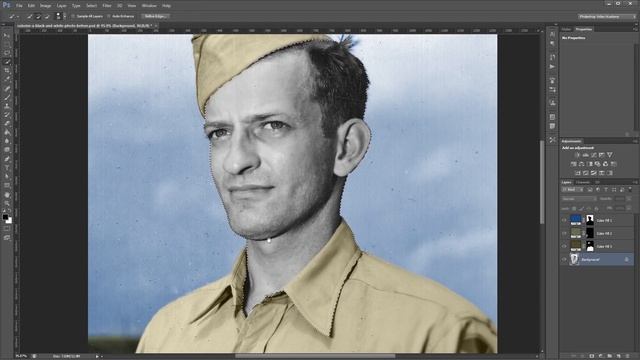The width and height of the screenshot is (640, 360).
Task: Select the Pen tool
Action: click(7, 159)
